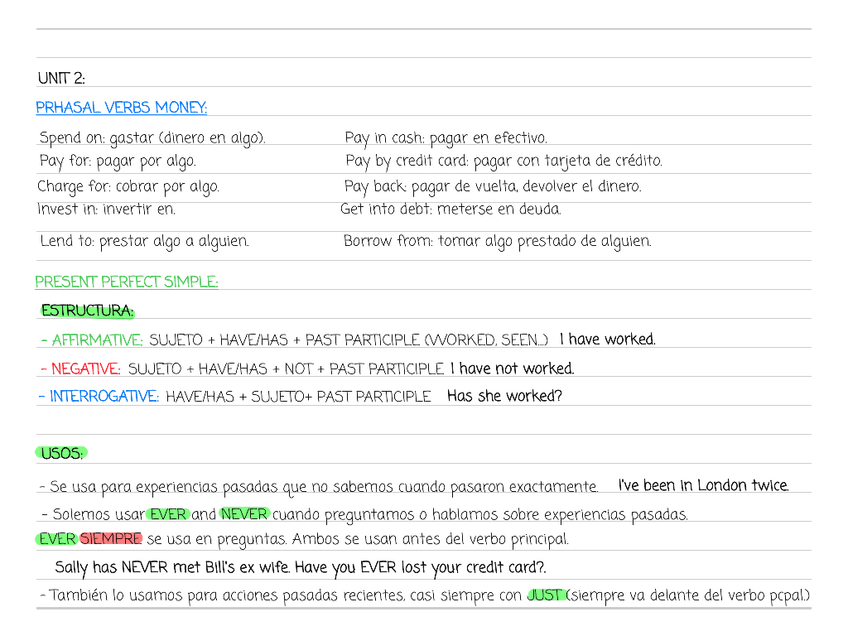Click the 'Lend to' entry

(144, 241)
